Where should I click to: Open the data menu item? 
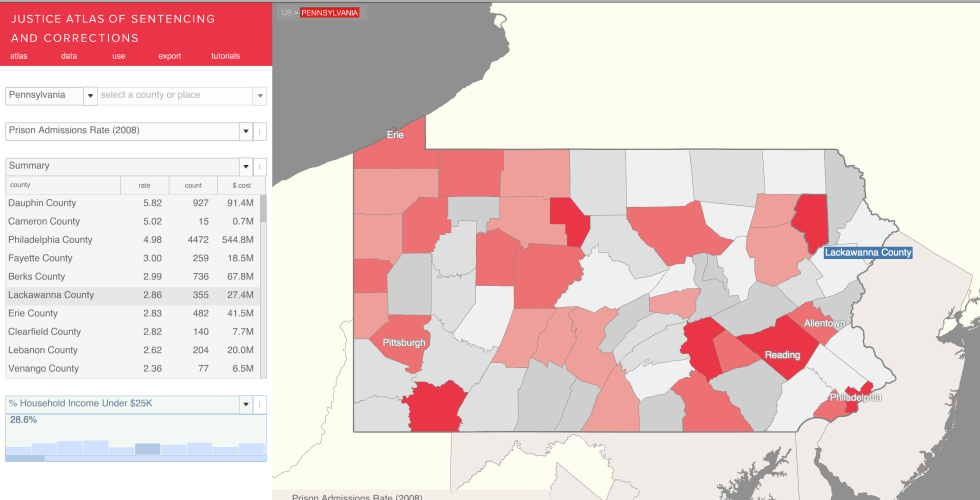click(x=69, y=56)
